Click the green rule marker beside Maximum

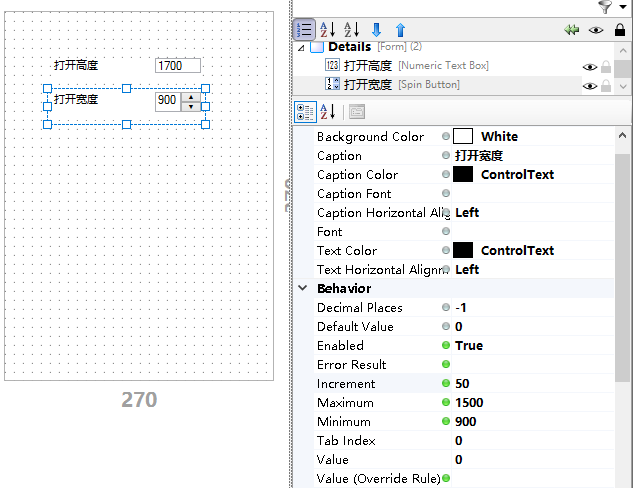click(446, 402)
